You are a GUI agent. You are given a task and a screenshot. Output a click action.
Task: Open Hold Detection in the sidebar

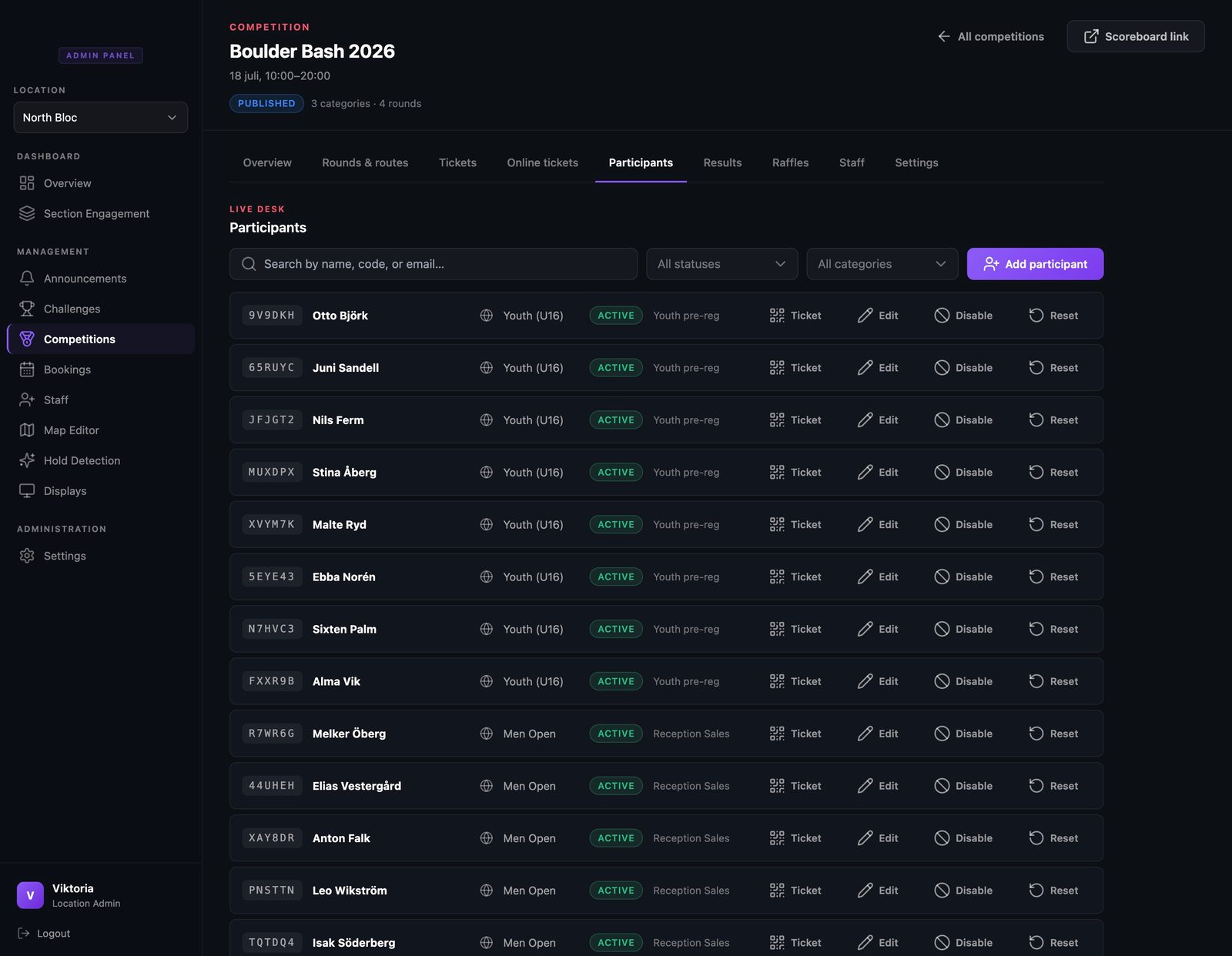(101, 460)
